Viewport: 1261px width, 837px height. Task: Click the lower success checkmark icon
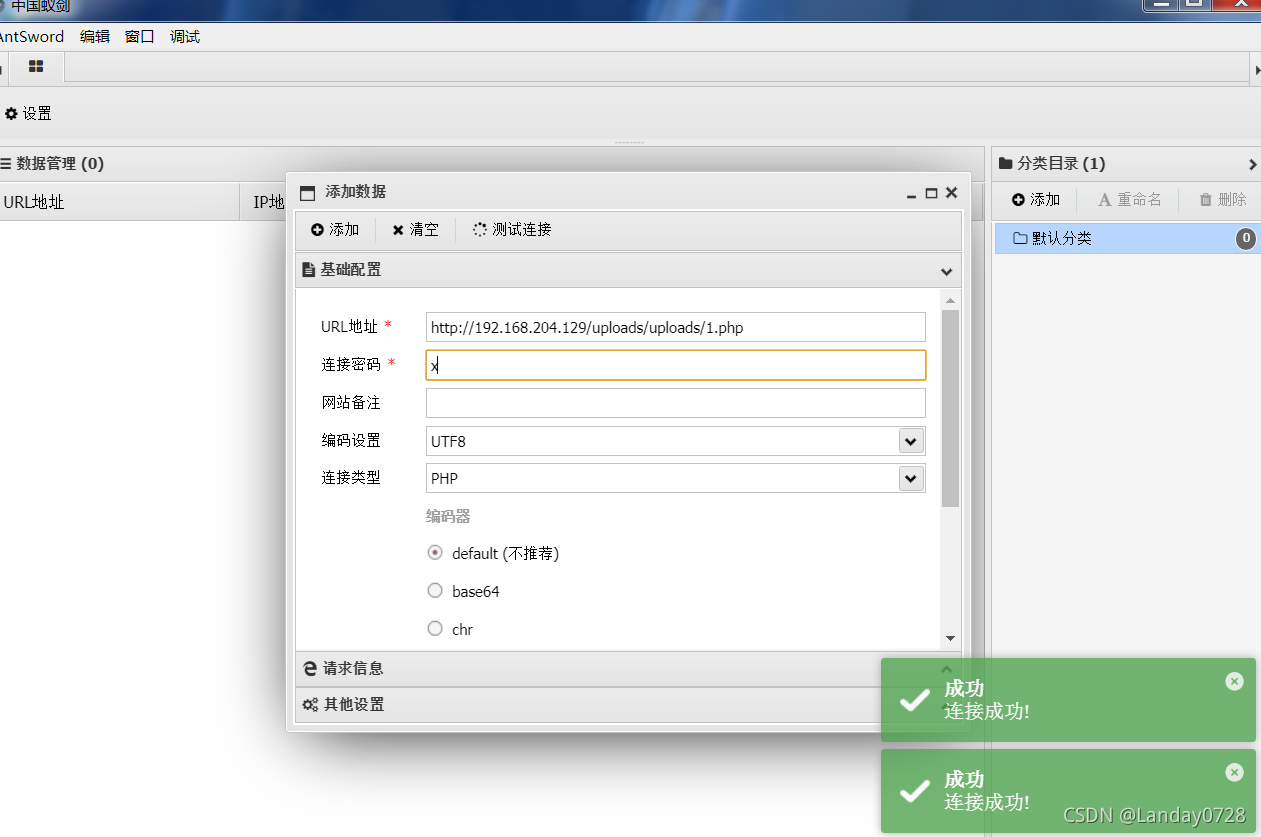pos(915,791)
